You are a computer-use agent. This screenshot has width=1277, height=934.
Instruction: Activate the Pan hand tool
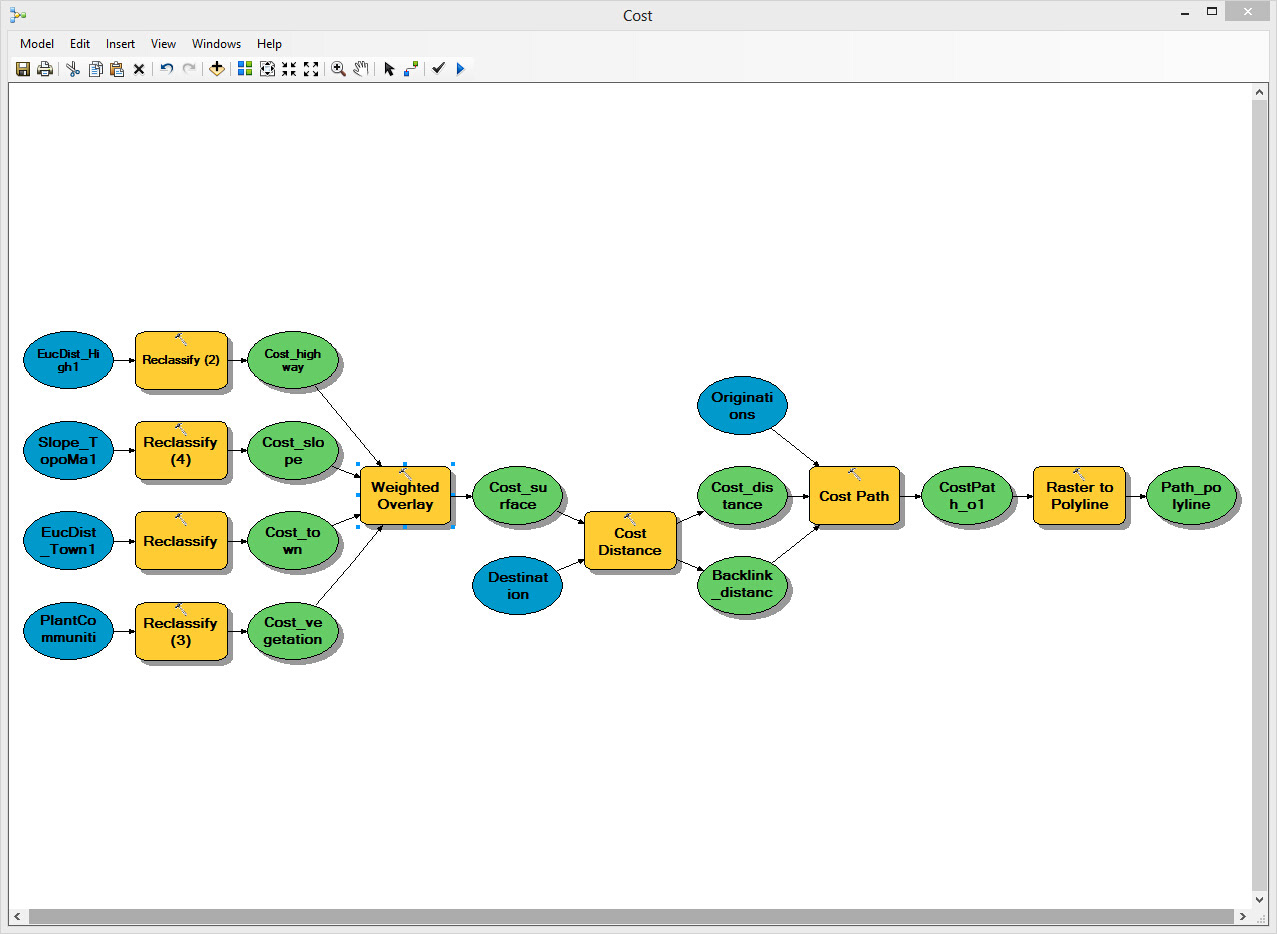pyautogui.click(x=361, y=69)
